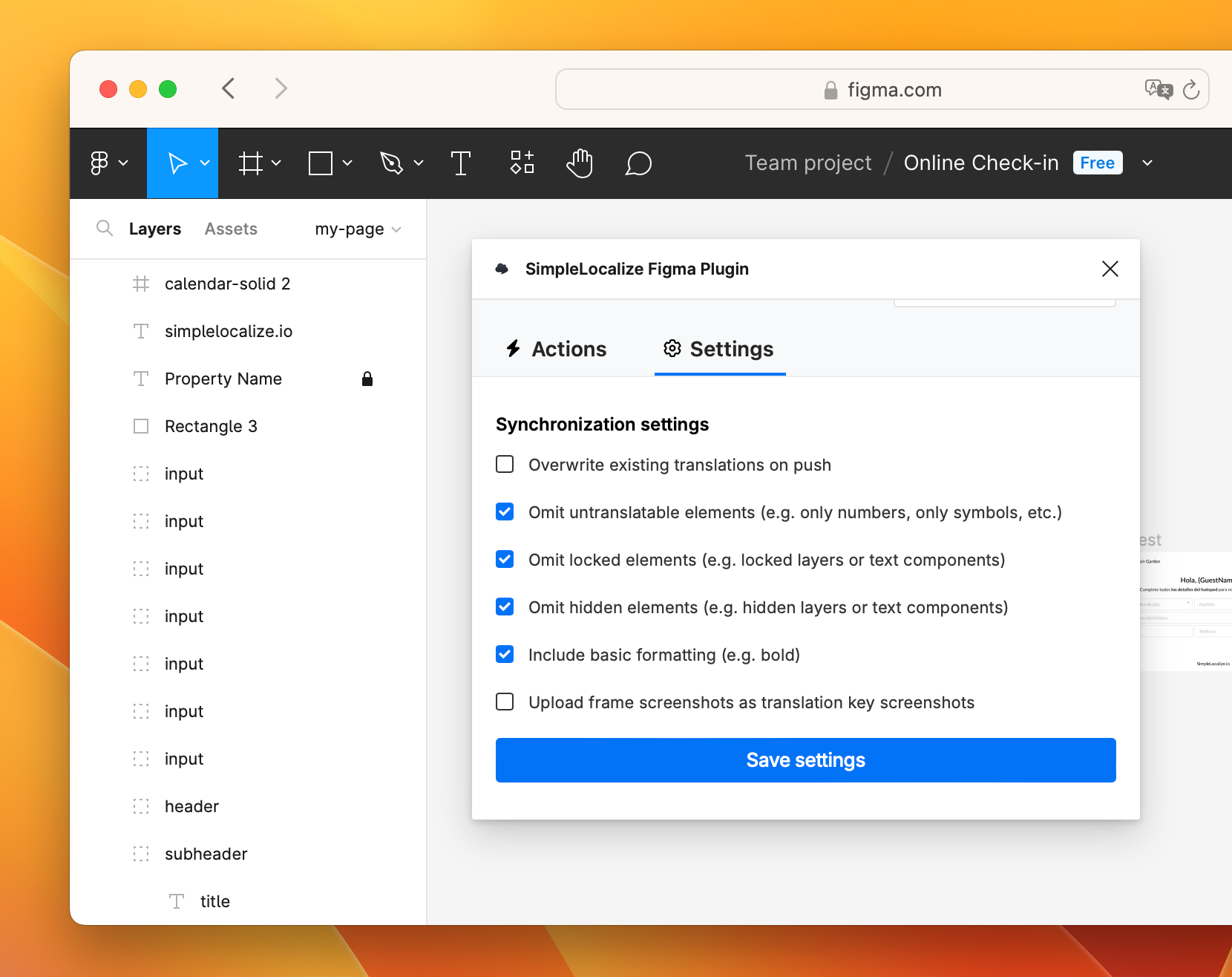1232x977 pixels.
Task: Switch to the Actions tab
Action: pos(556,349)
